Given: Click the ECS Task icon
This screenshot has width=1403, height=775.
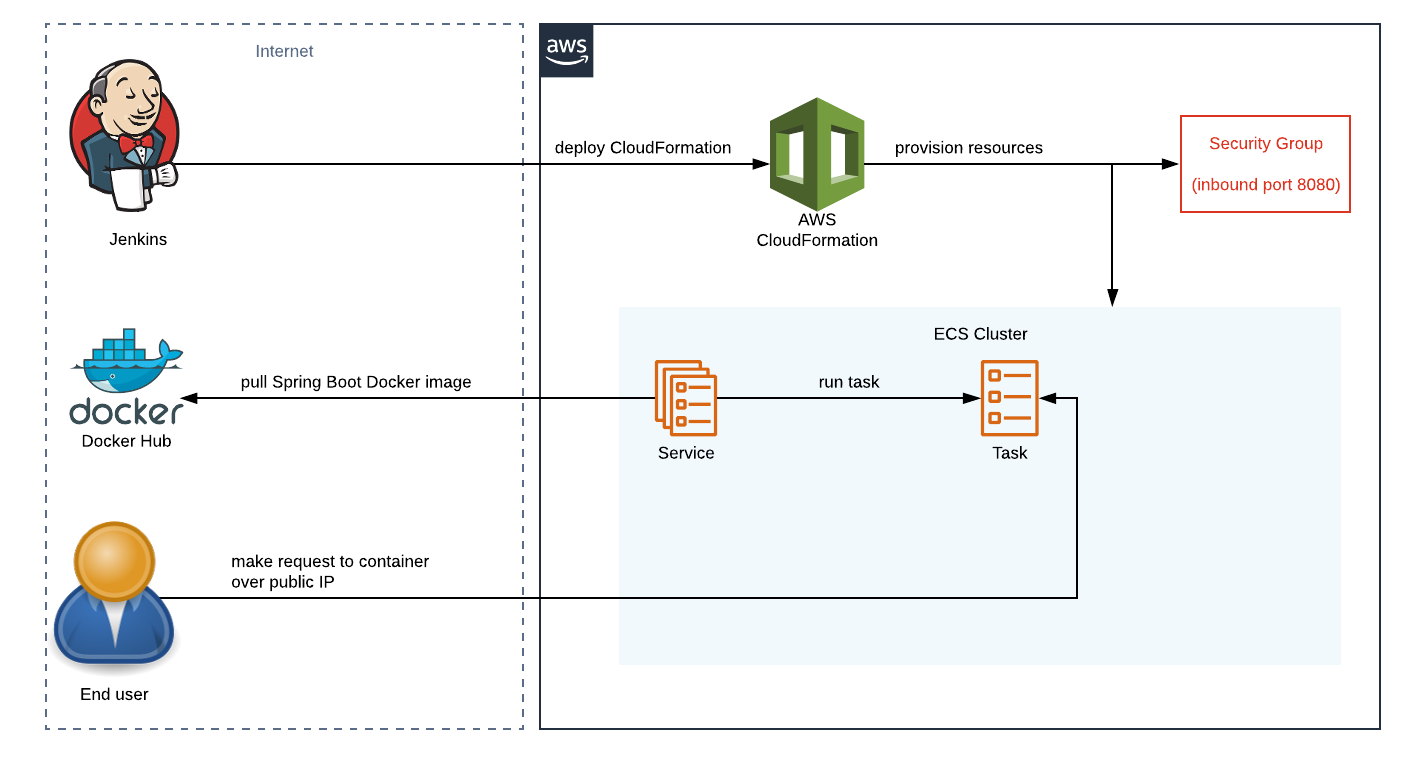Looking at the screenshot, I should pos(1009,398).
